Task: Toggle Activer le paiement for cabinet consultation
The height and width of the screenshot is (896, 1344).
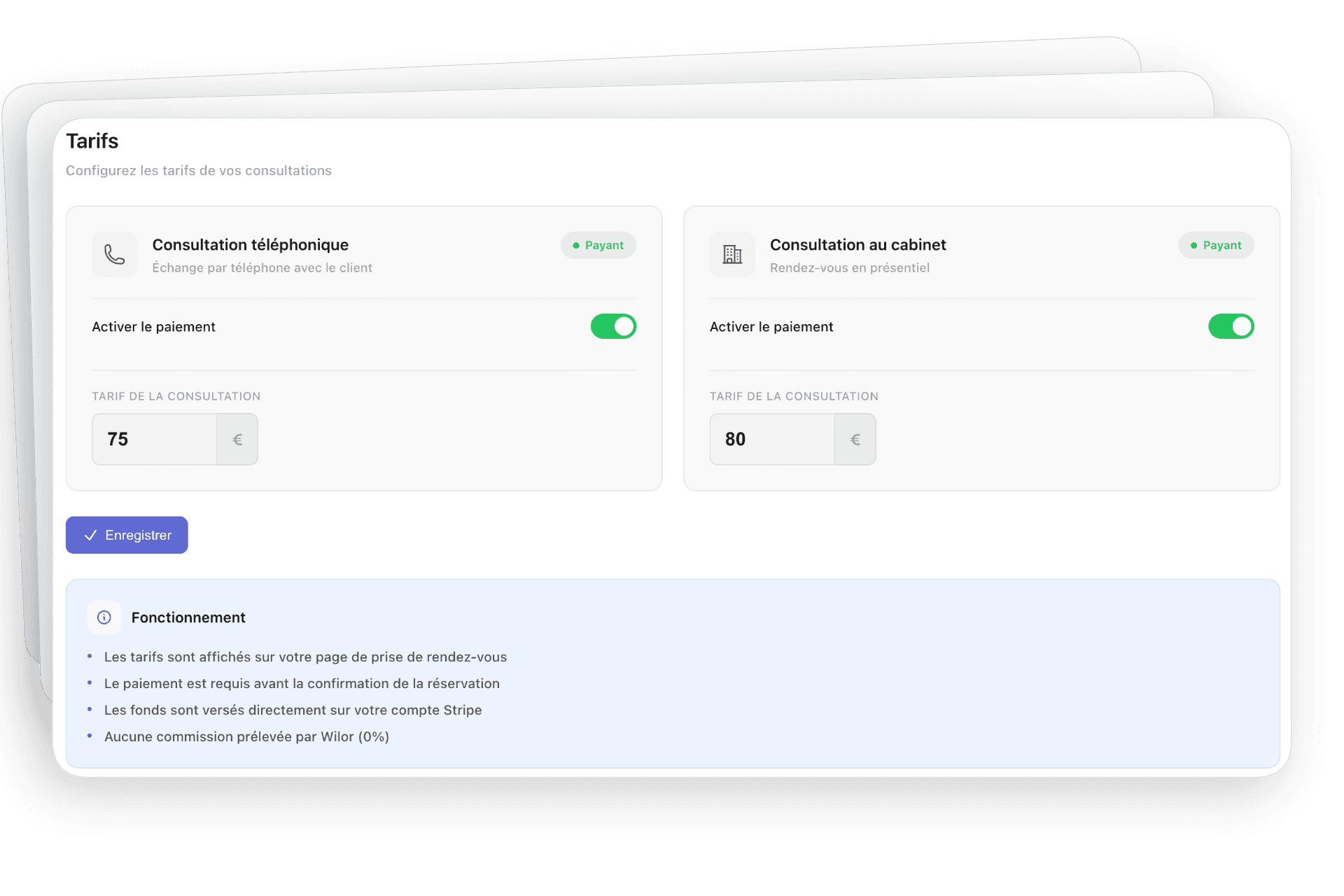Action: pos(1231,326)
